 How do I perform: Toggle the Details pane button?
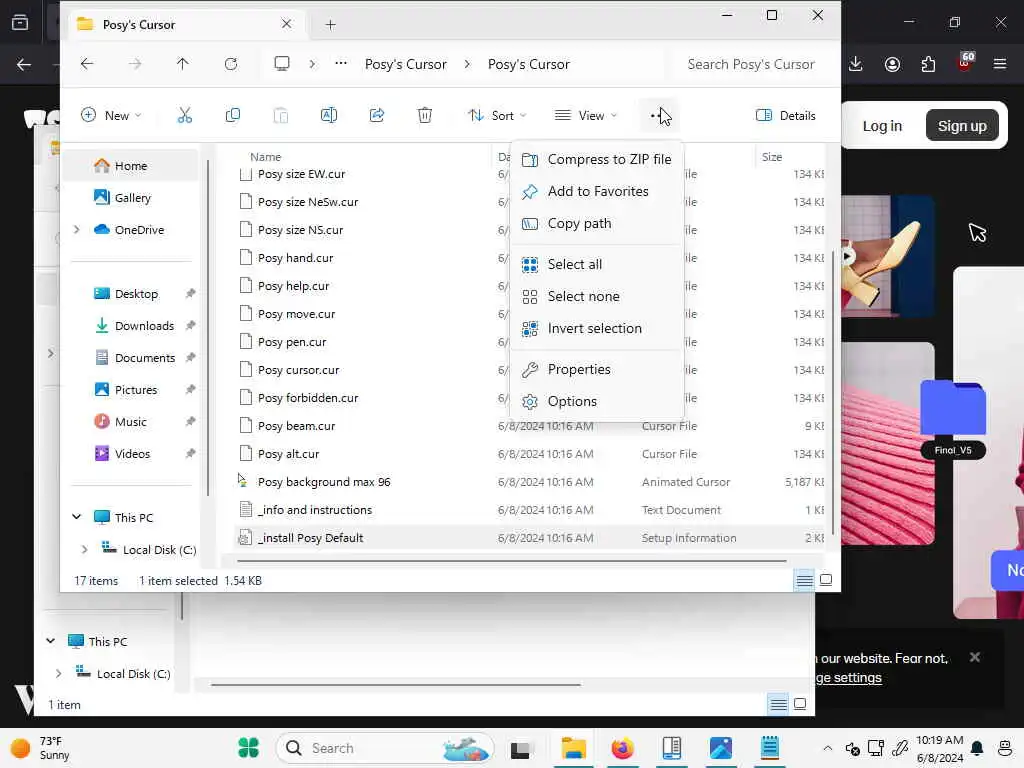tap(786, 116)
